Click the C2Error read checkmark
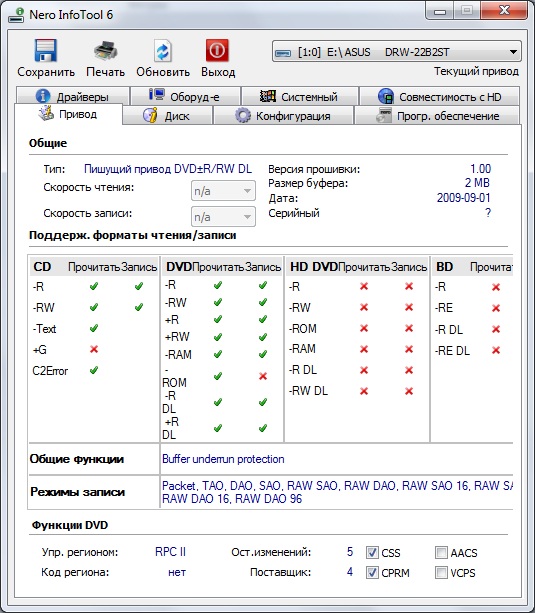The height and width of the screenshot is (613, 535). click(x=94, y=370)
